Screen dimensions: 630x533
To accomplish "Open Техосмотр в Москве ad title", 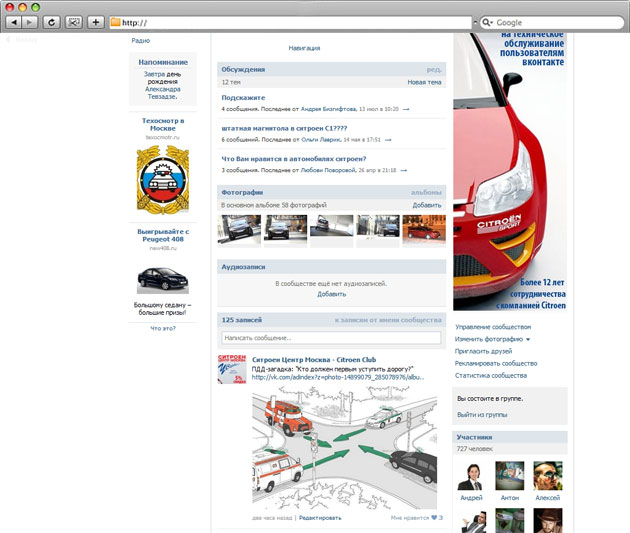I will (x=163, y=125).
